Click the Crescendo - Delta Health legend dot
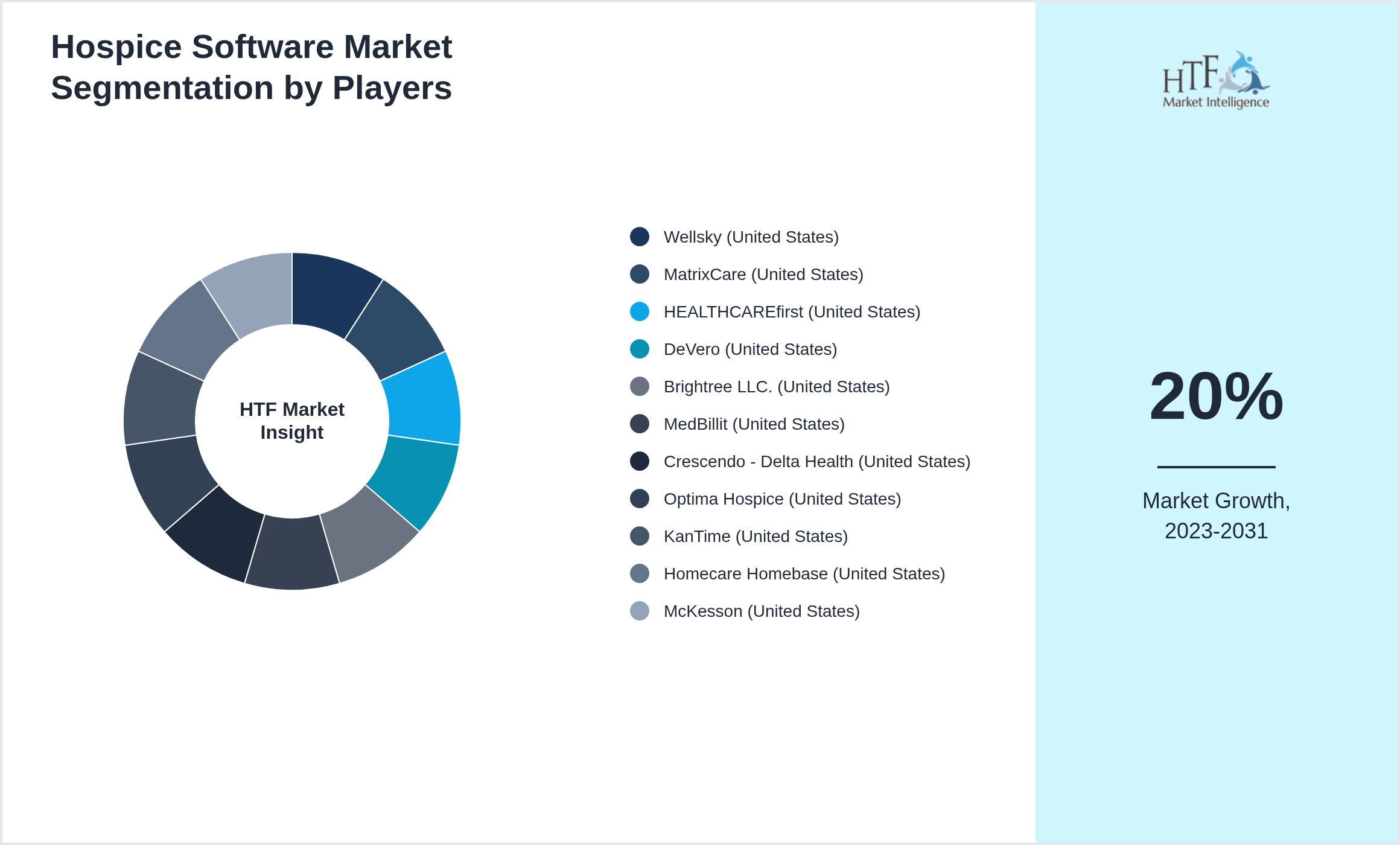 (640, 461)
